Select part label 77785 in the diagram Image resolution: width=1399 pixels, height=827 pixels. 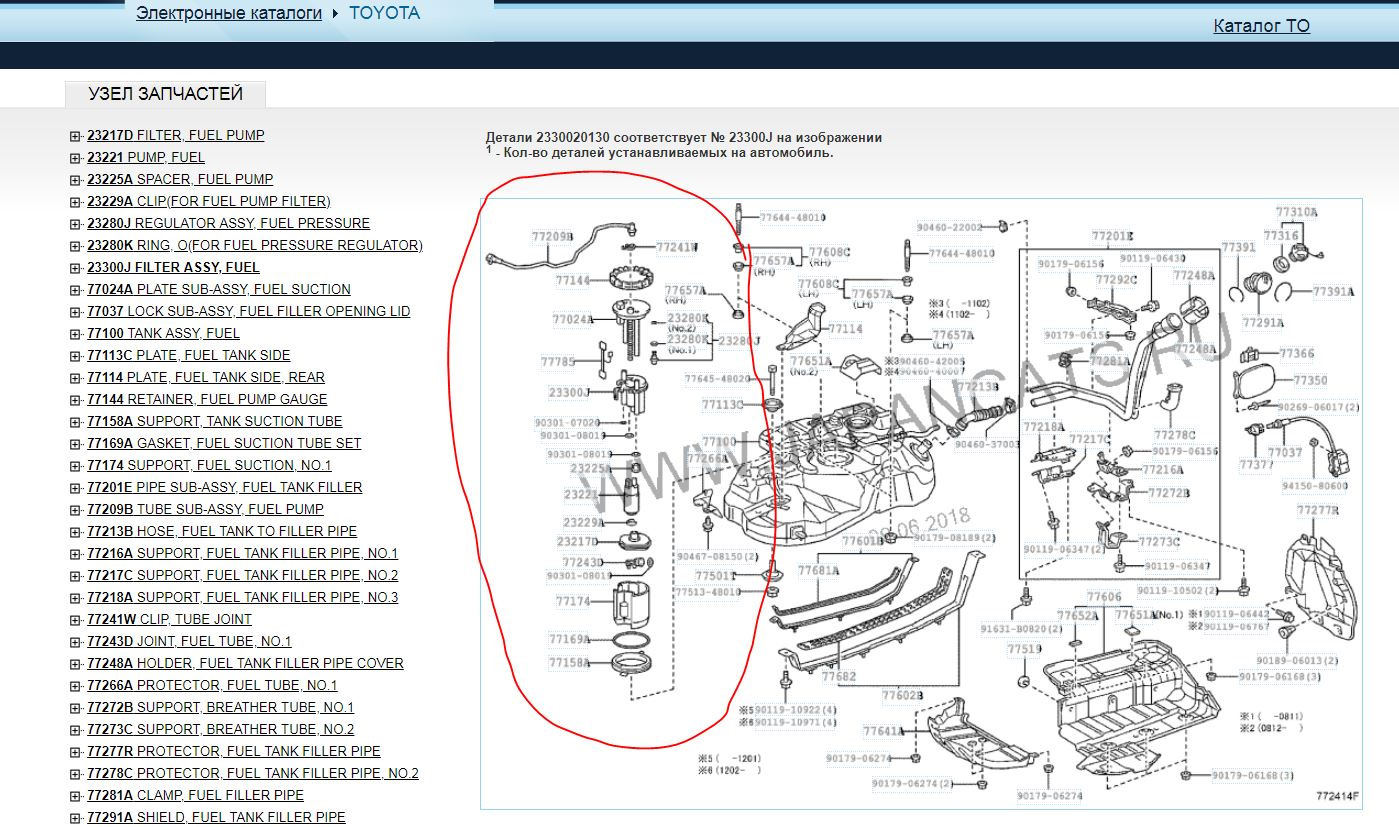pyautogui.click(x=558, y=362)
